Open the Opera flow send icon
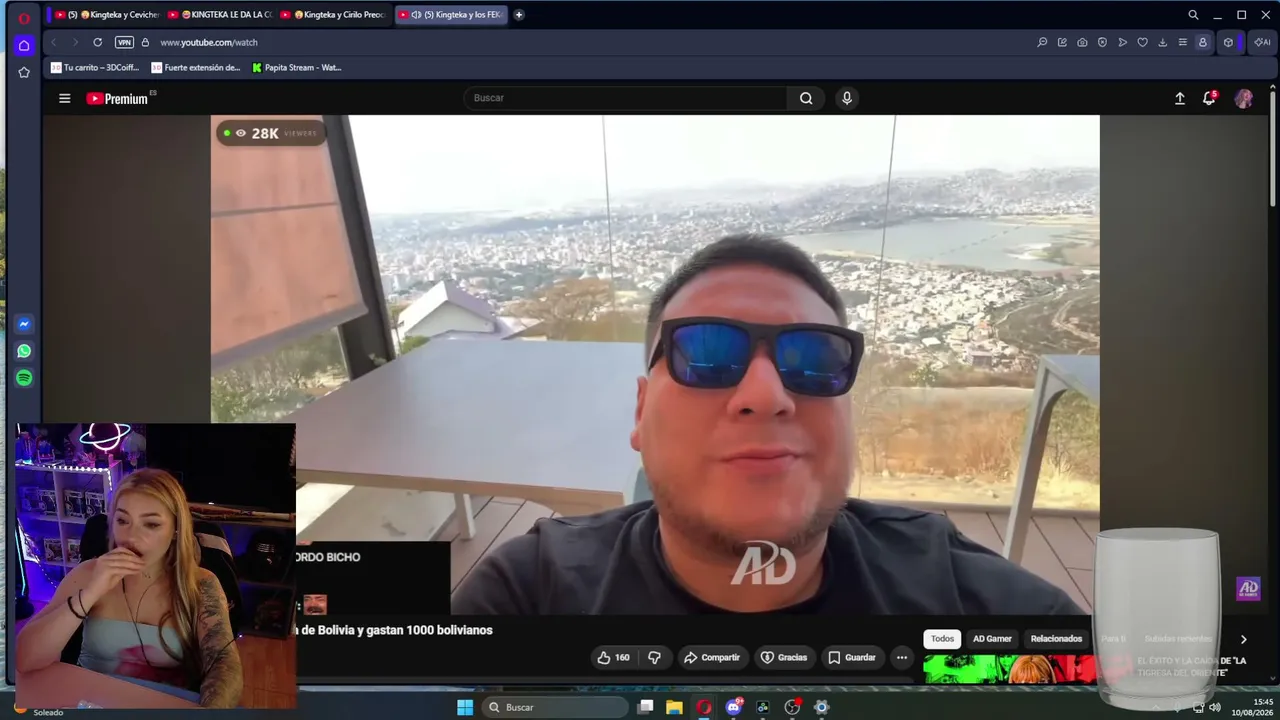This screenshot has width=1280, height=720. point(1122,42)
